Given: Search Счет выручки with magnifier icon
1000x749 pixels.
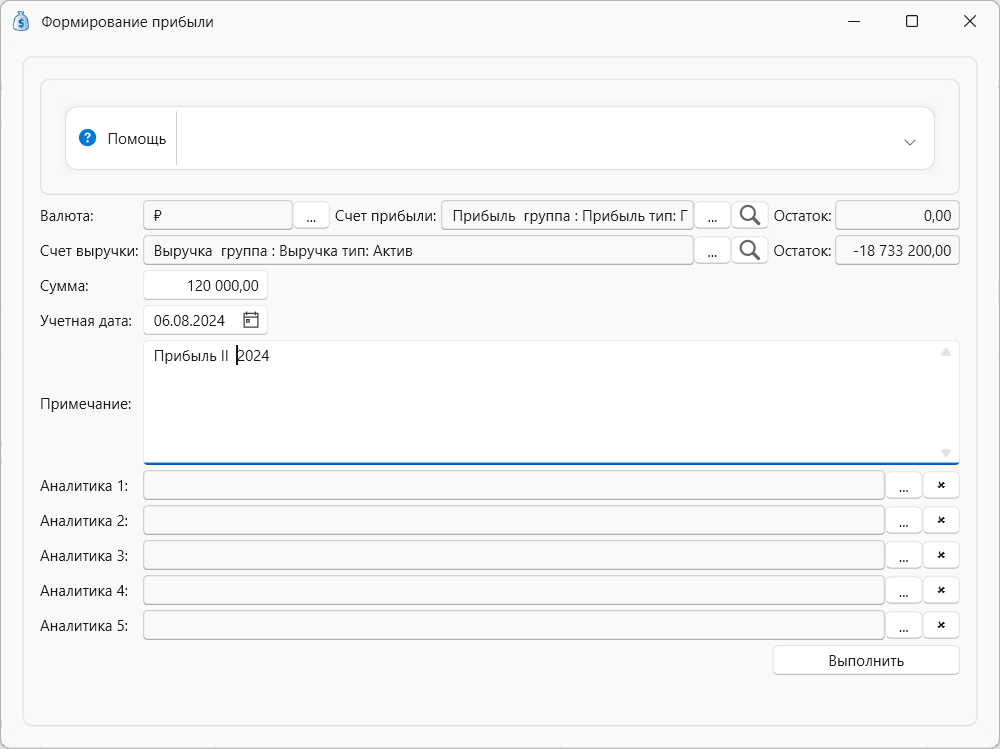Looking at the screenshot, I should pyautogui.click(x=749, y=251).
